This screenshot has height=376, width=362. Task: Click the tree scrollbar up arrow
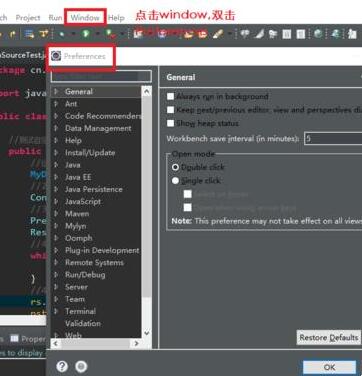[147, 92]
